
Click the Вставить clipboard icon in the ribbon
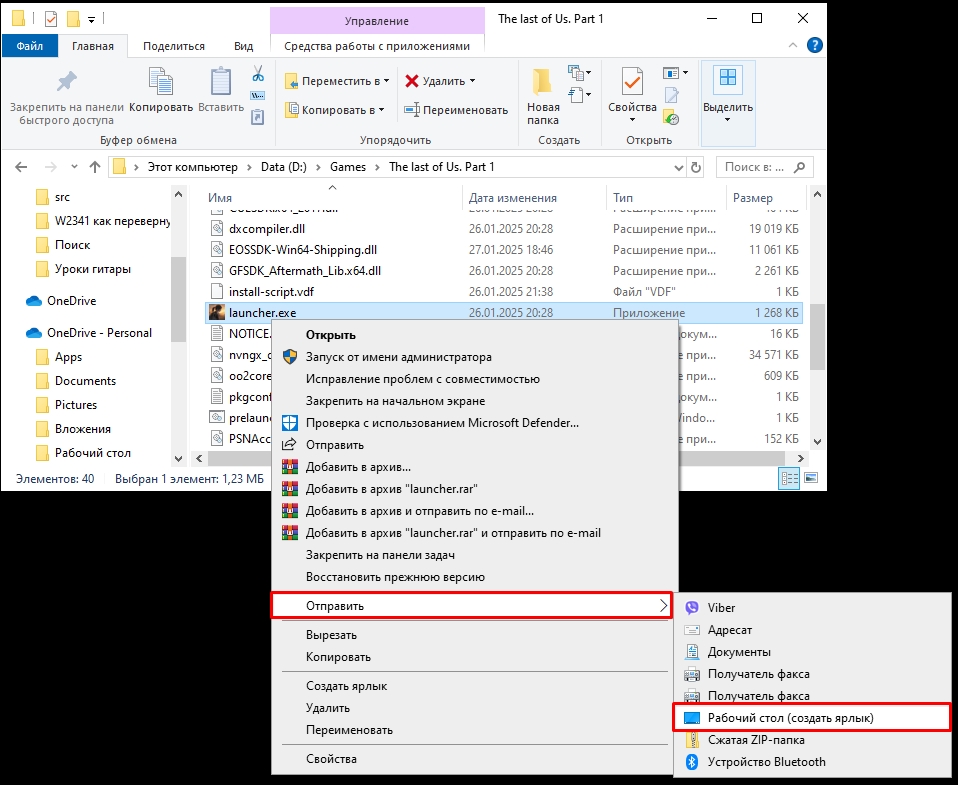click(221, 82)
